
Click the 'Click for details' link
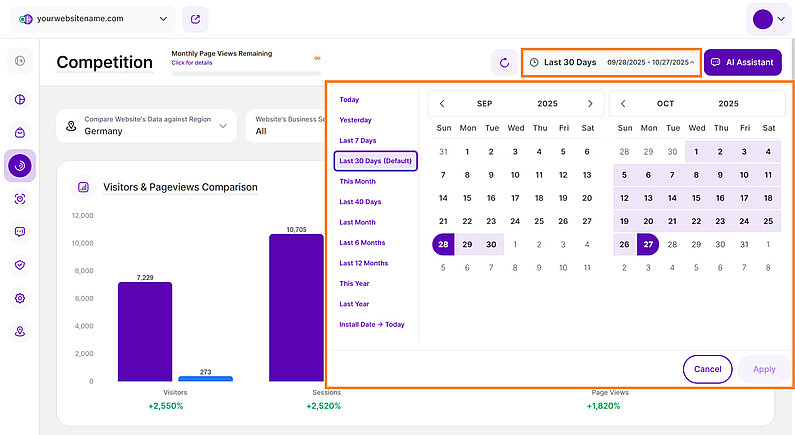click(x=192, y=63)
